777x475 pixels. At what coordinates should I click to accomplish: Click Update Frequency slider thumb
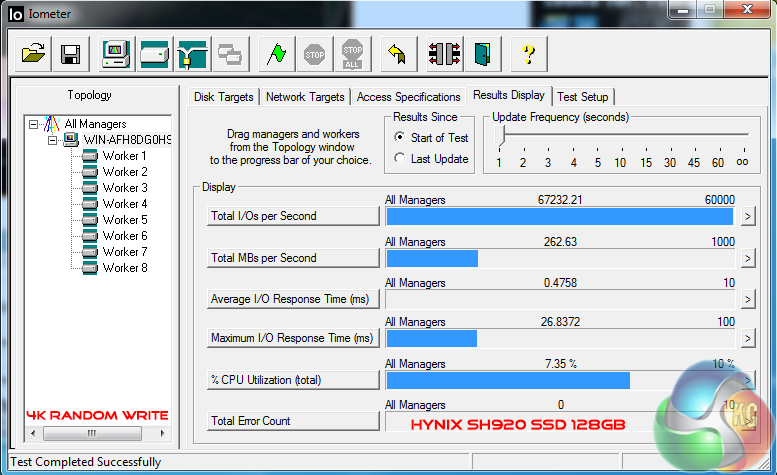500,135
